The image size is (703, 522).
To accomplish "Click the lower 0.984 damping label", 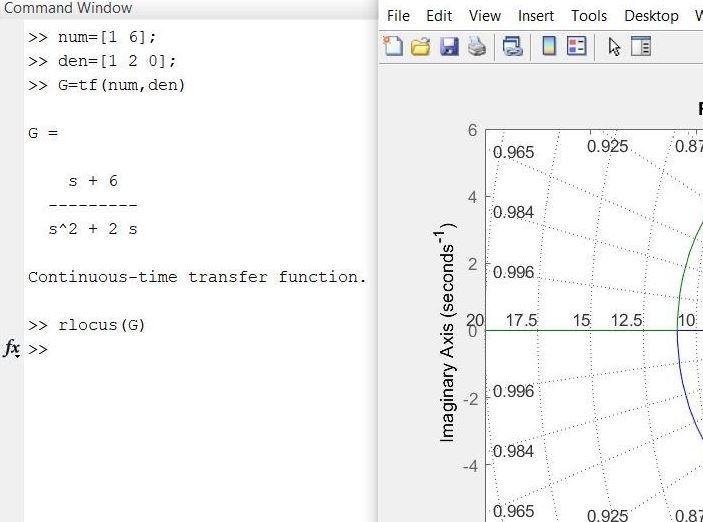I will pyautogui.click(x=513, y=451).
